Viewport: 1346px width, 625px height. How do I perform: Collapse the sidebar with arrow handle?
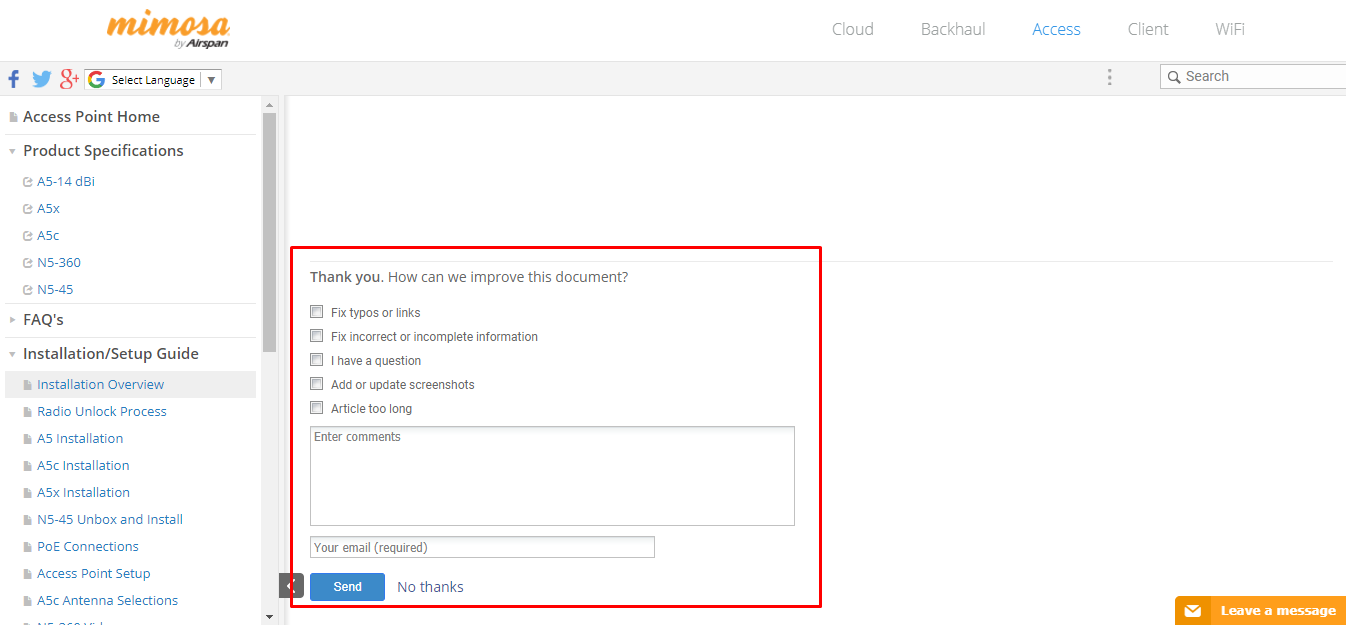click(x=290, y=585)
